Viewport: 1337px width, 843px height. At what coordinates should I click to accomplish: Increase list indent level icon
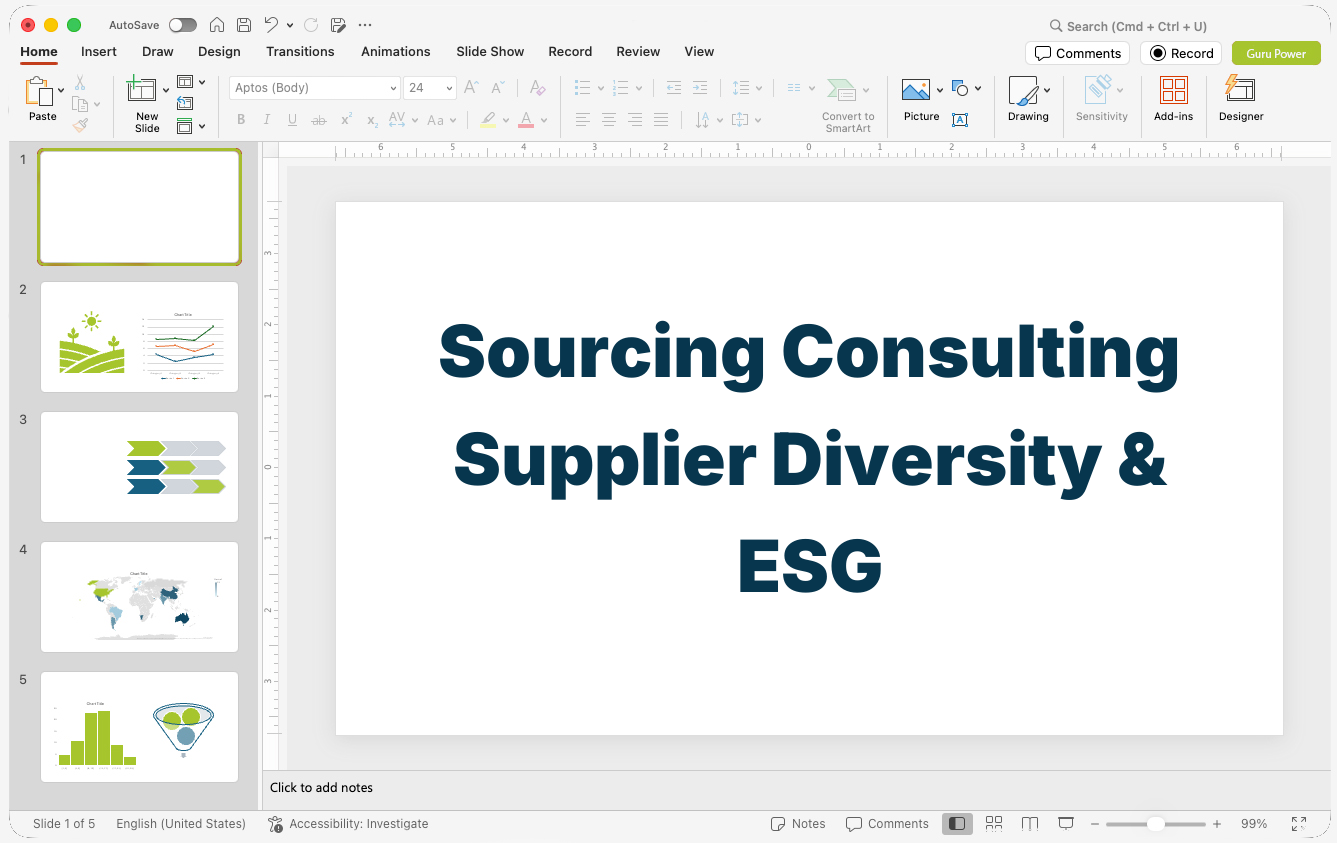coord(700,88)
